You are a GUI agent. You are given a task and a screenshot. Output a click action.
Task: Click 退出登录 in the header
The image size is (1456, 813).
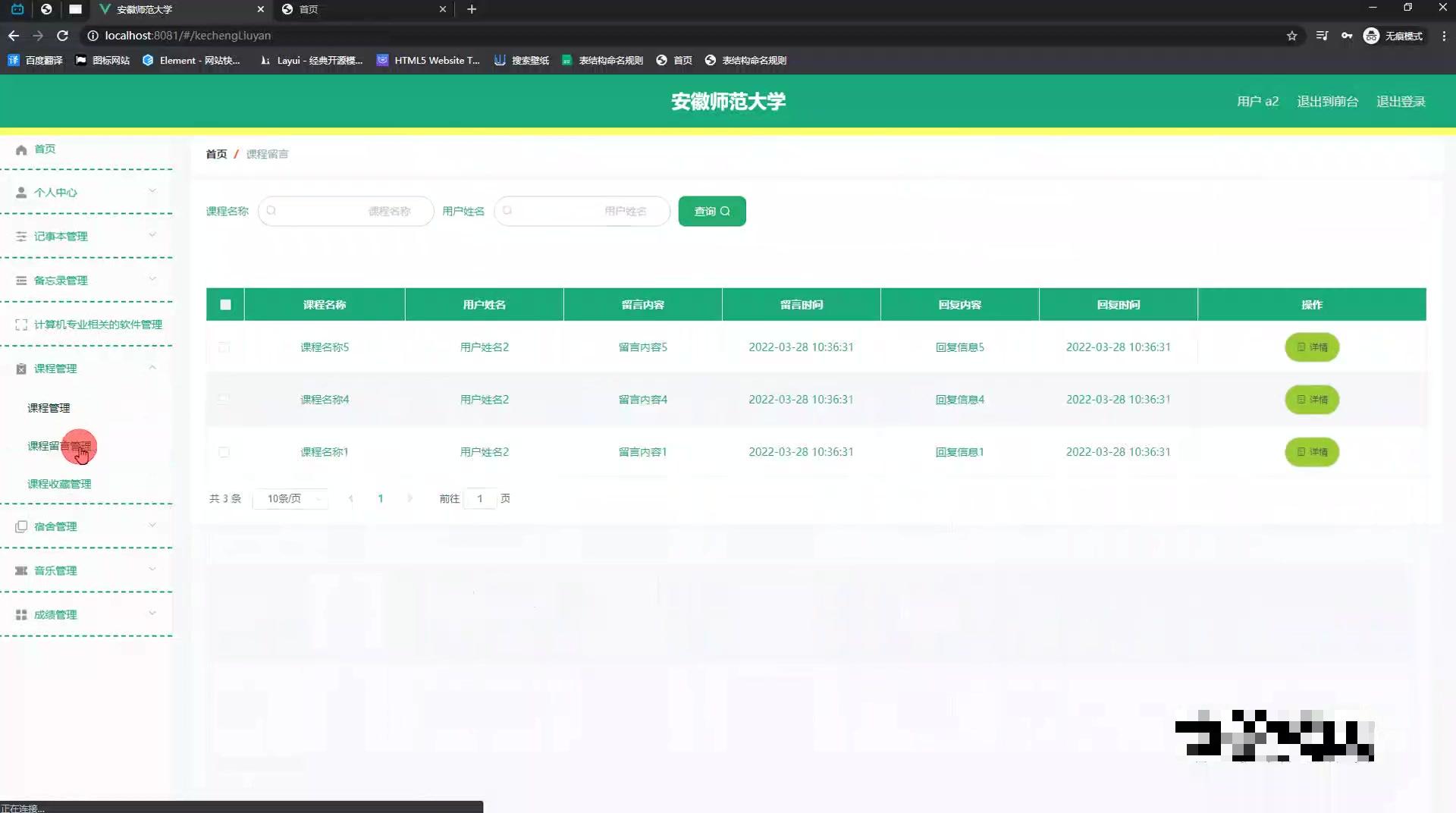click(1401, 102)
